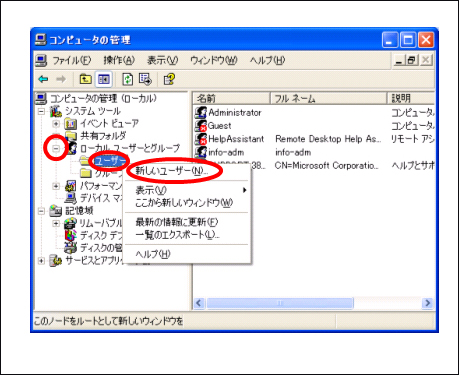
Task: Open the Help (ヘルプ) menu in menu bar
Action: [x=267, y=60]
